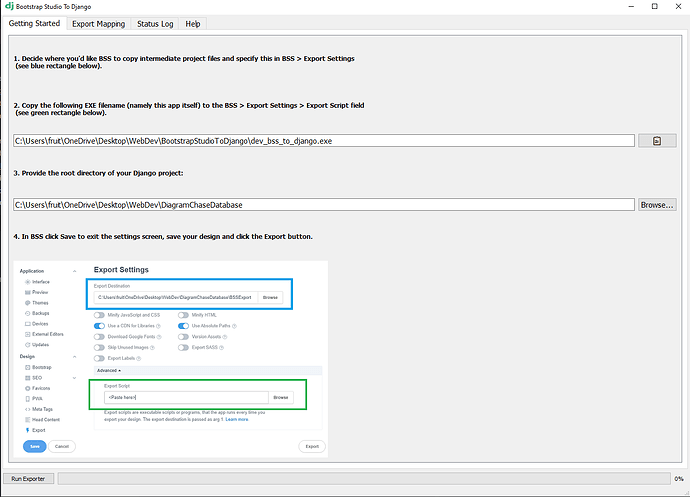Enable the Version Assets switch
This screenshot has width=690, height=497.
[183, 337]
